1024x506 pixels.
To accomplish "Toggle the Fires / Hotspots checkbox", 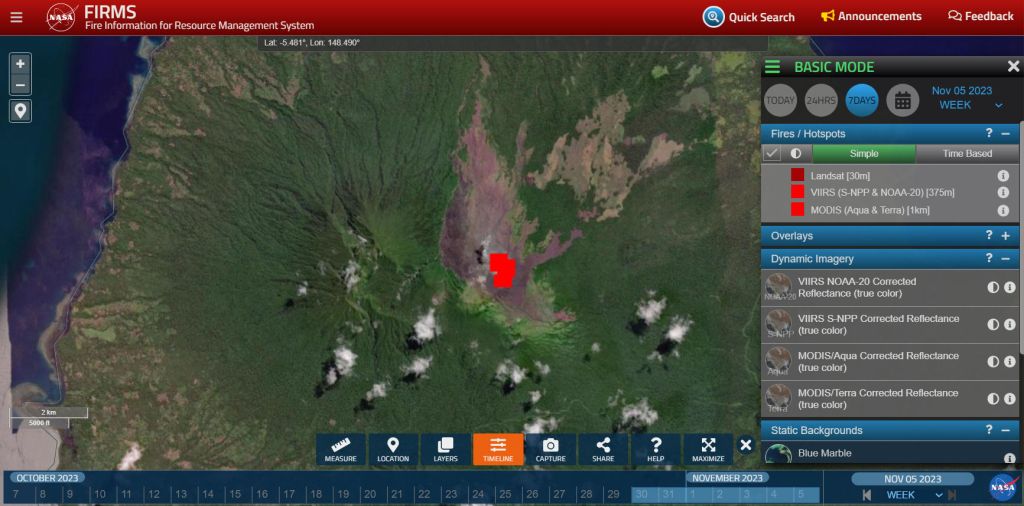I will point(772,154).
